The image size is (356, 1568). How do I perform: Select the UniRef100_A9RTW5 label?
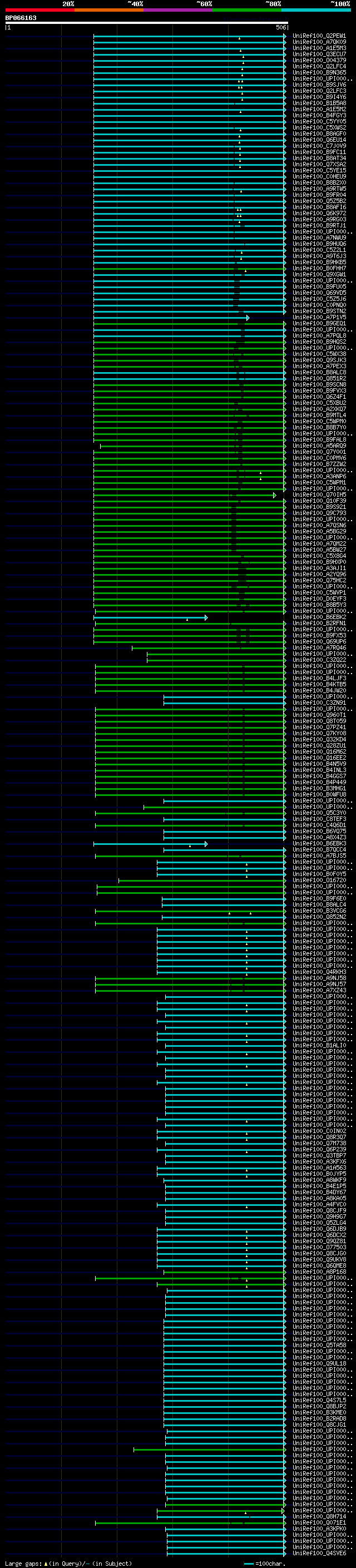pyautogui.click(x=319, y=189)
